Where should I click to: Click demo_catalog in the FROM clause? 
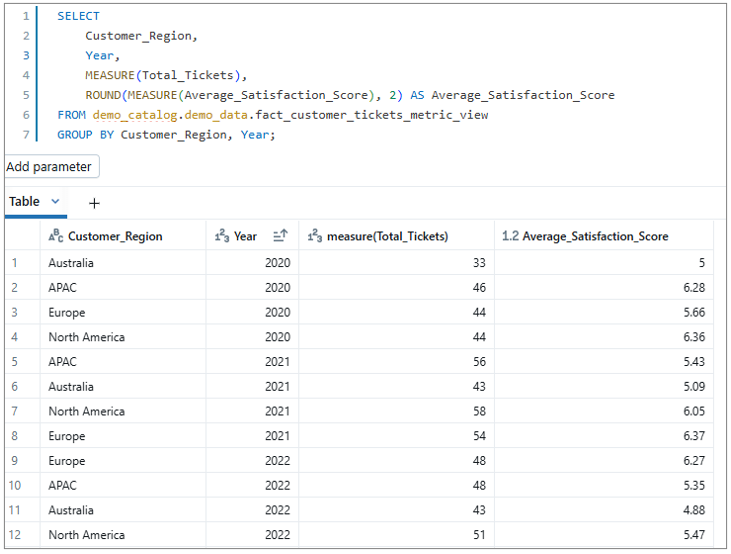[135, 115]
